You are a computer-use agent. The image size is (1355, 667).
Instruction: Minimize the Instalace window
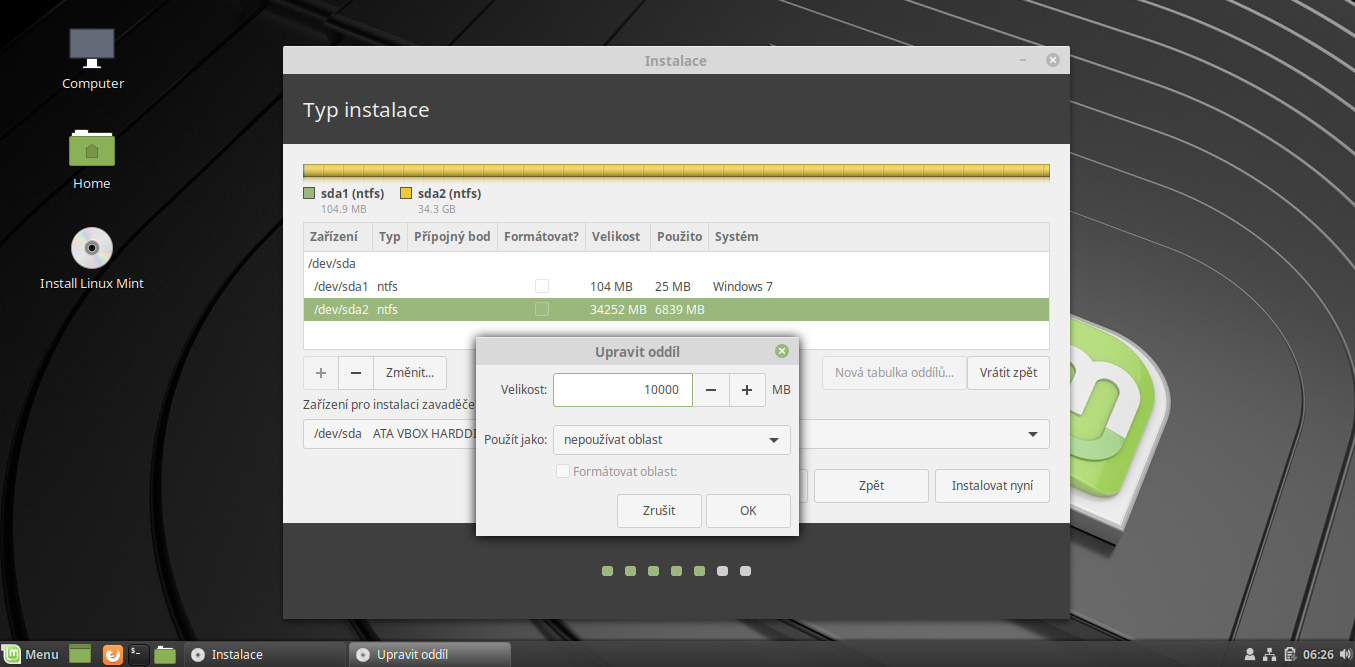coord(1023,61)
